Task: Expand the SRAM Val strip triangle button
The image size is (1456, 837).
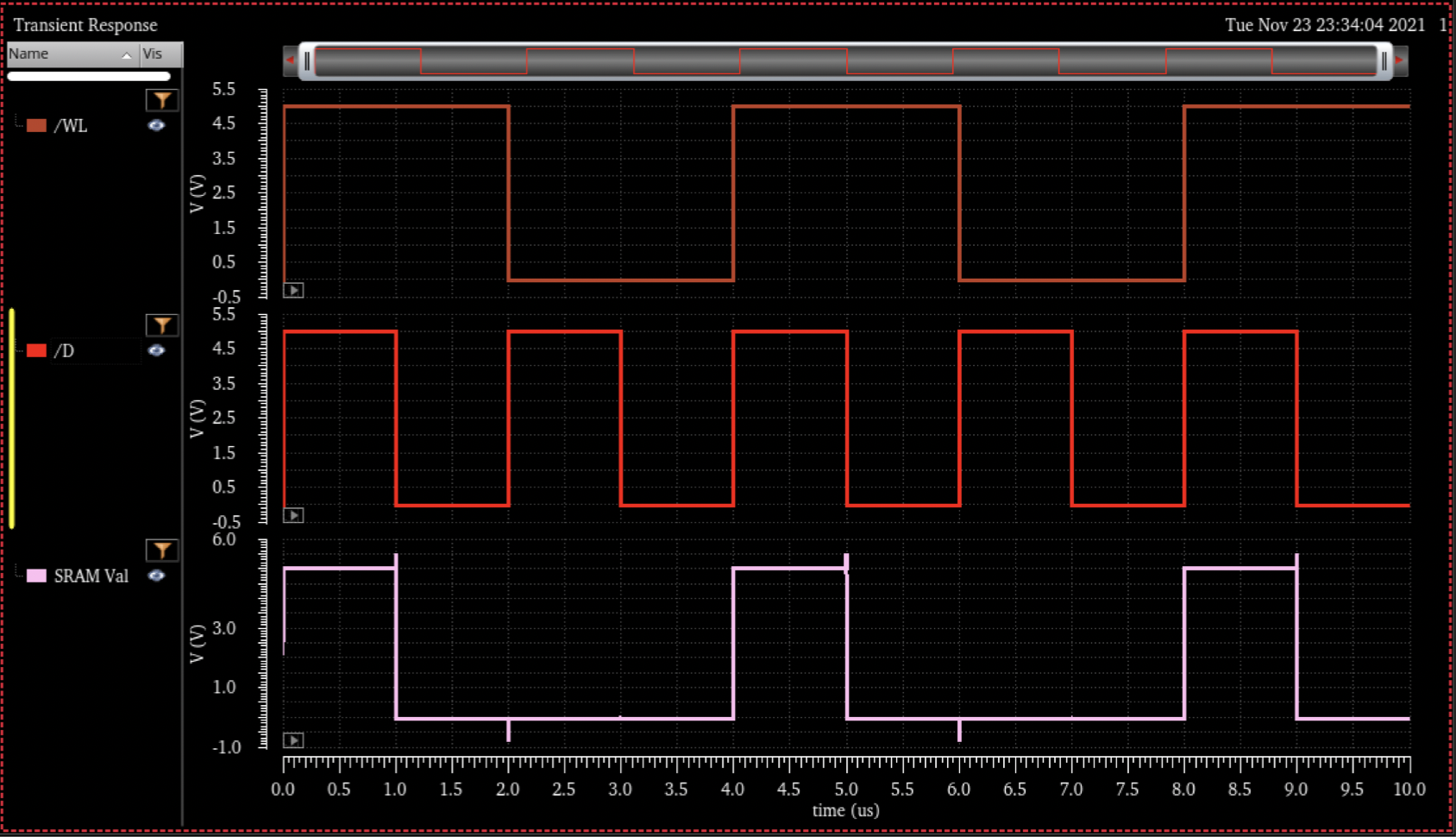Action: point(293,740)
